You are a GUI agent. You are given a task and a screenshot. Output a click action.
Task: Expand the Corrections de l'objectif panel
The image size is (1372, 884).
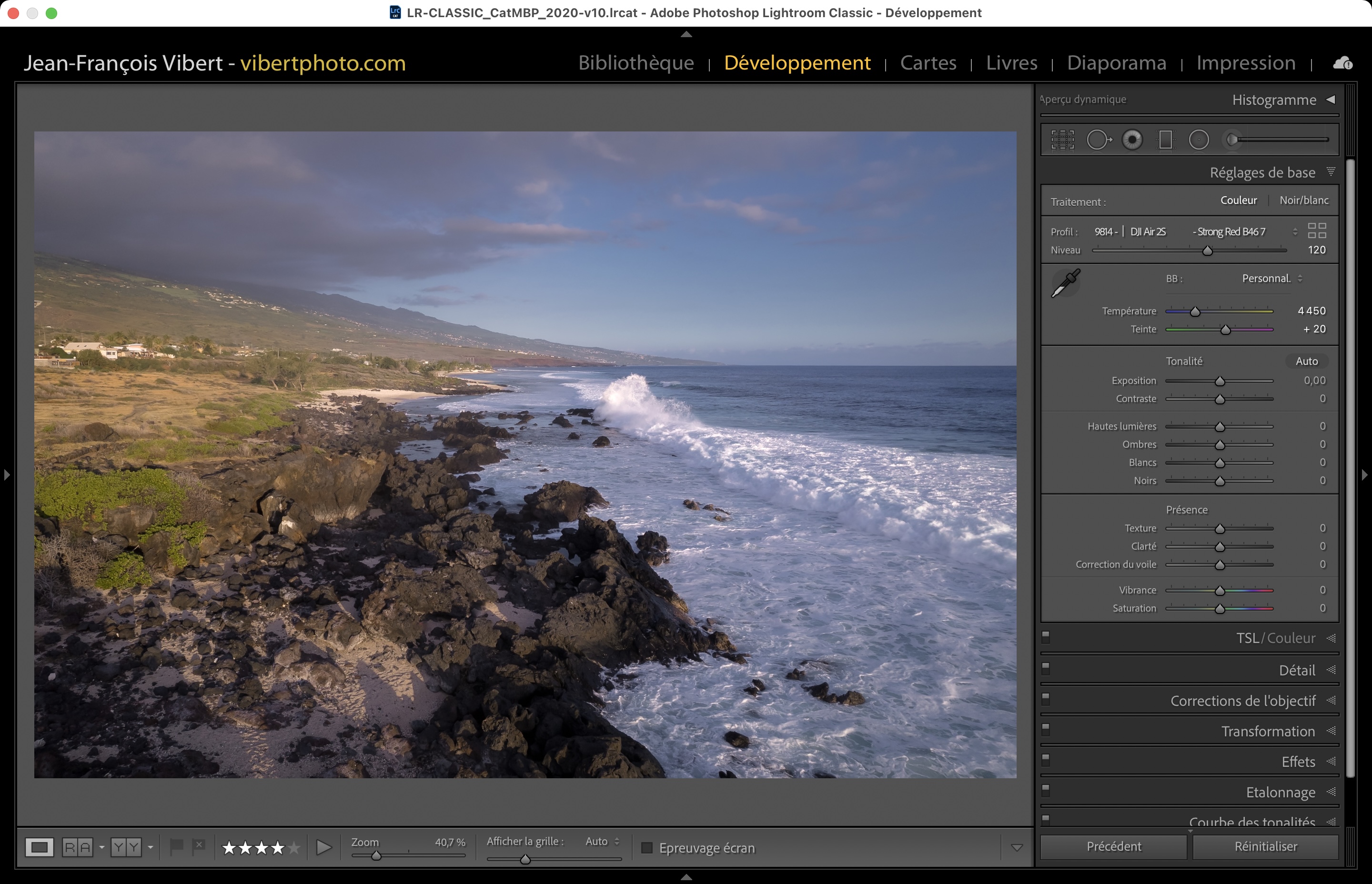pos(1242,701)
